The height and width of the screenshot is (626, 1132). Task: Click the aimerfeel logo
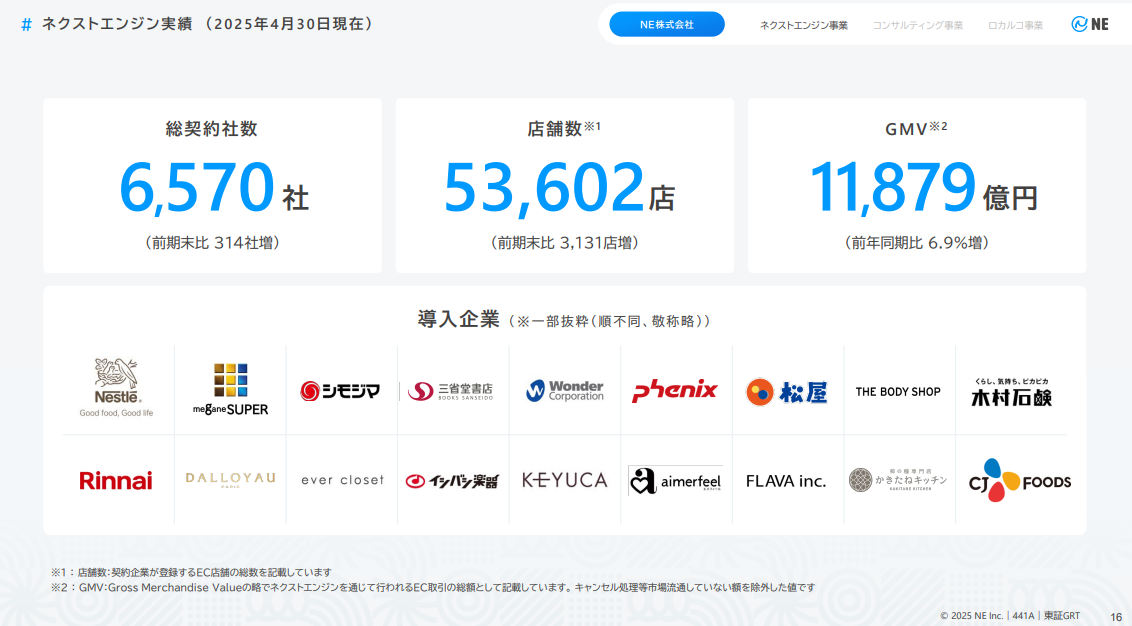[675, 481]
